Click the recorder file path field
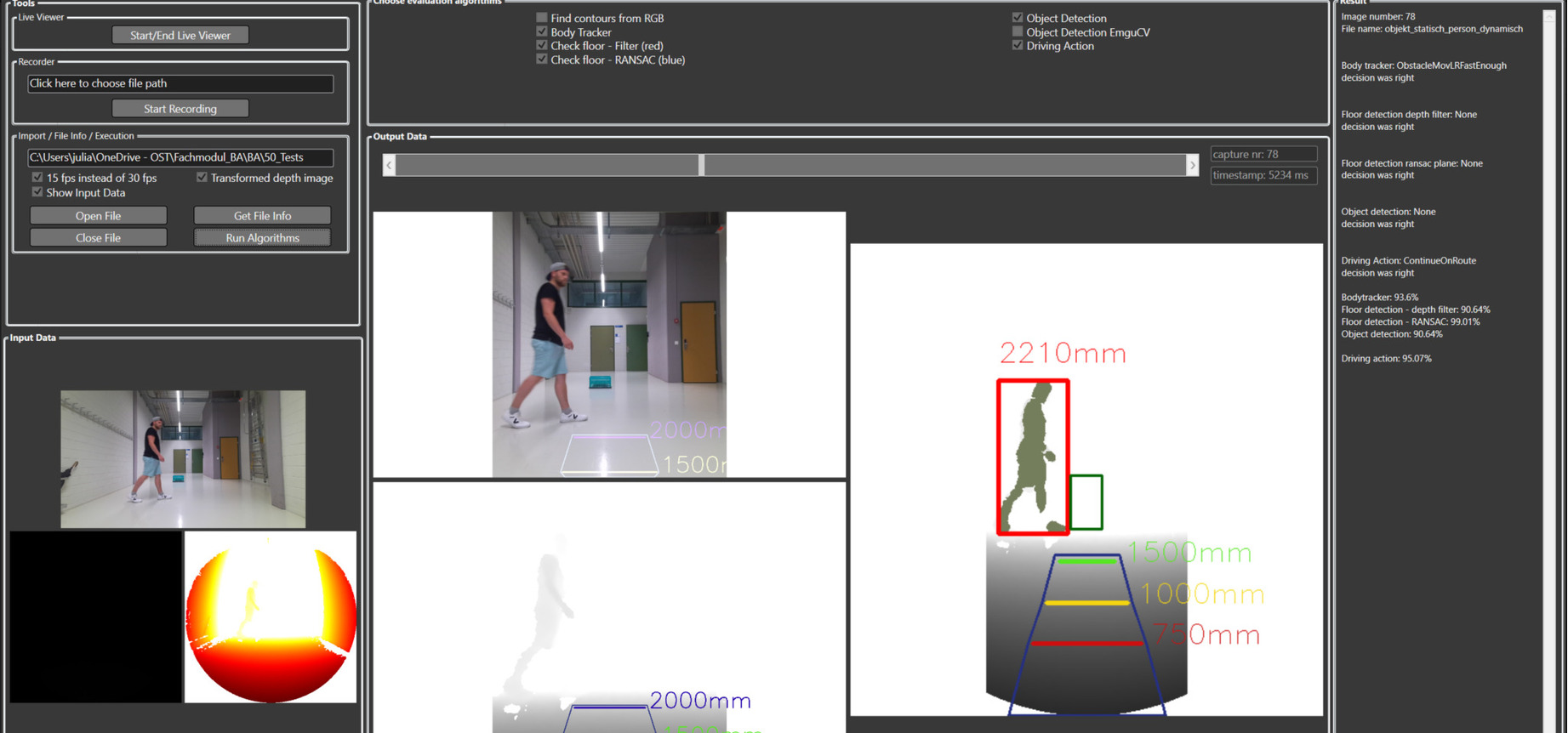 (x=180, y=83)
